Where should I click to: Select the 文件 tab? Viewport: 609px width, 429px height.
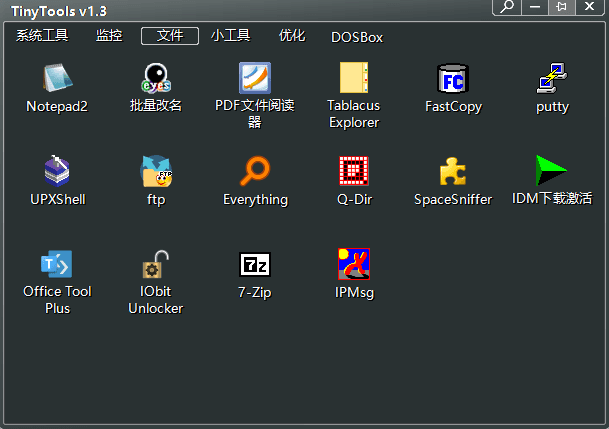(170, 36)
